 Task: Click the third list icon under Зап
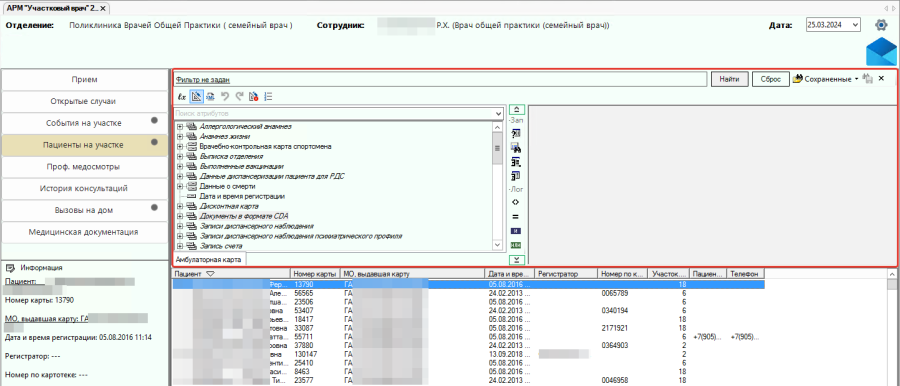point(515,162)
